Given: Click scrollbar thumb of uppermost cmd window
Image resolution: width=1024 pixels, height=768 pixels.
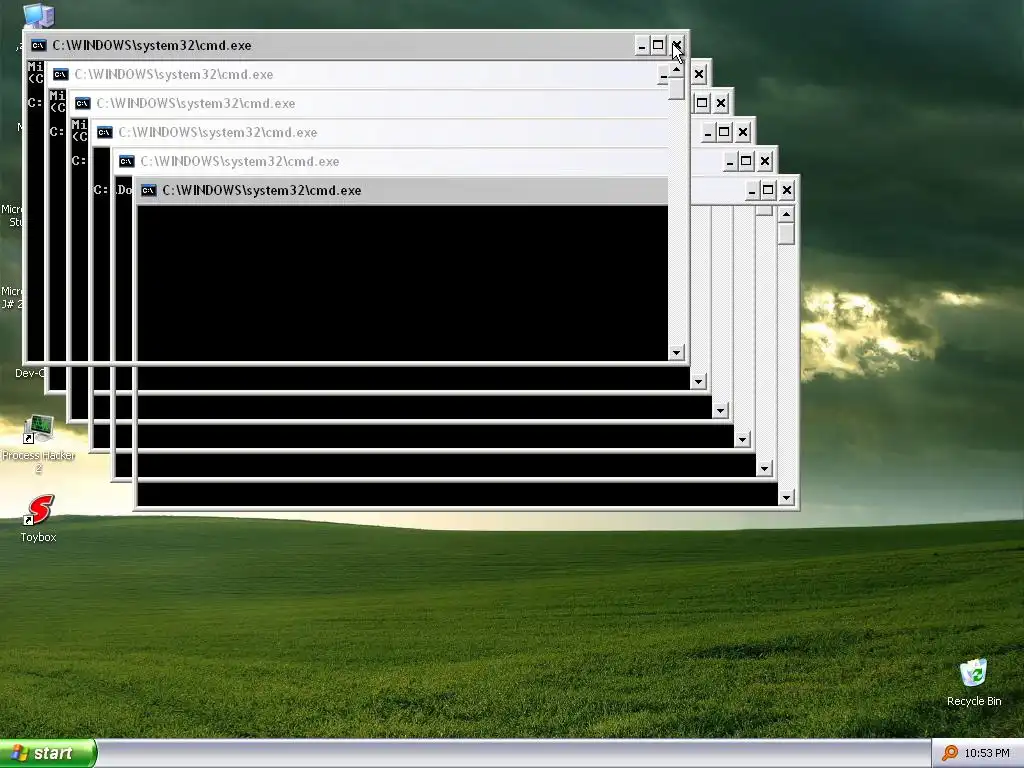Looking at the screenshot, I should pyautogui.click(x=677, y=89).
